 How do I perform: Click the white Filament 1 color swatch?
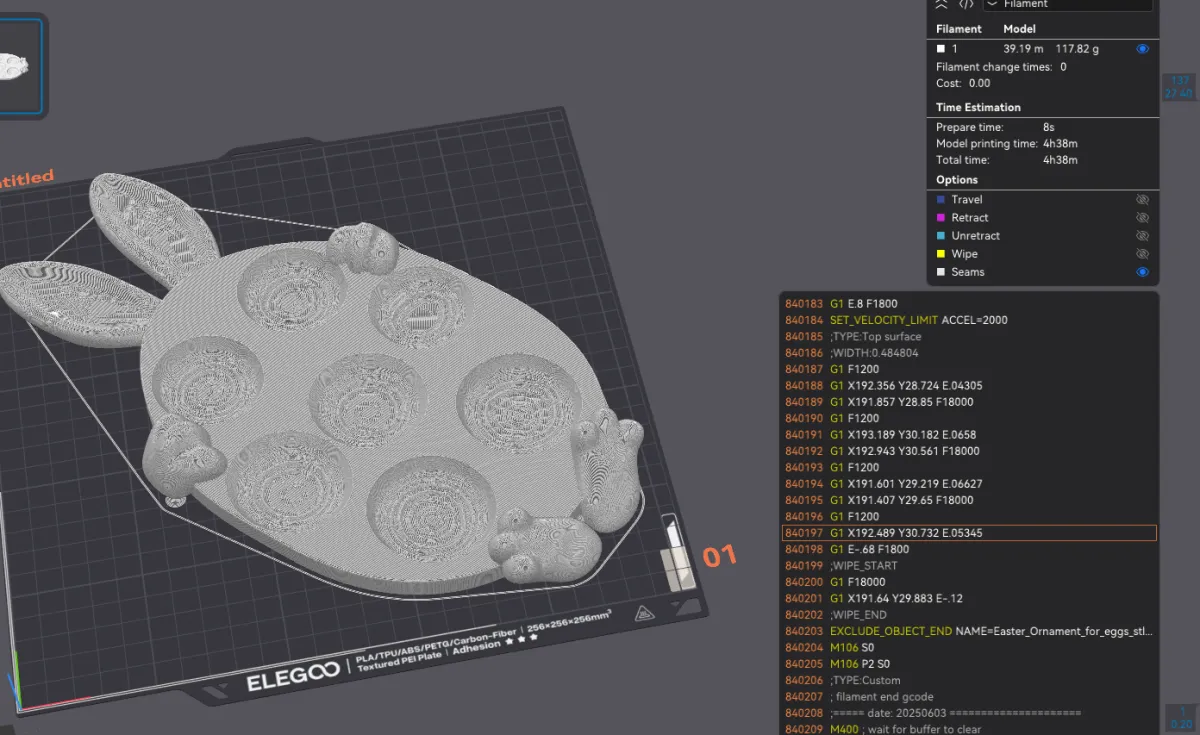[x=941, y=49]
